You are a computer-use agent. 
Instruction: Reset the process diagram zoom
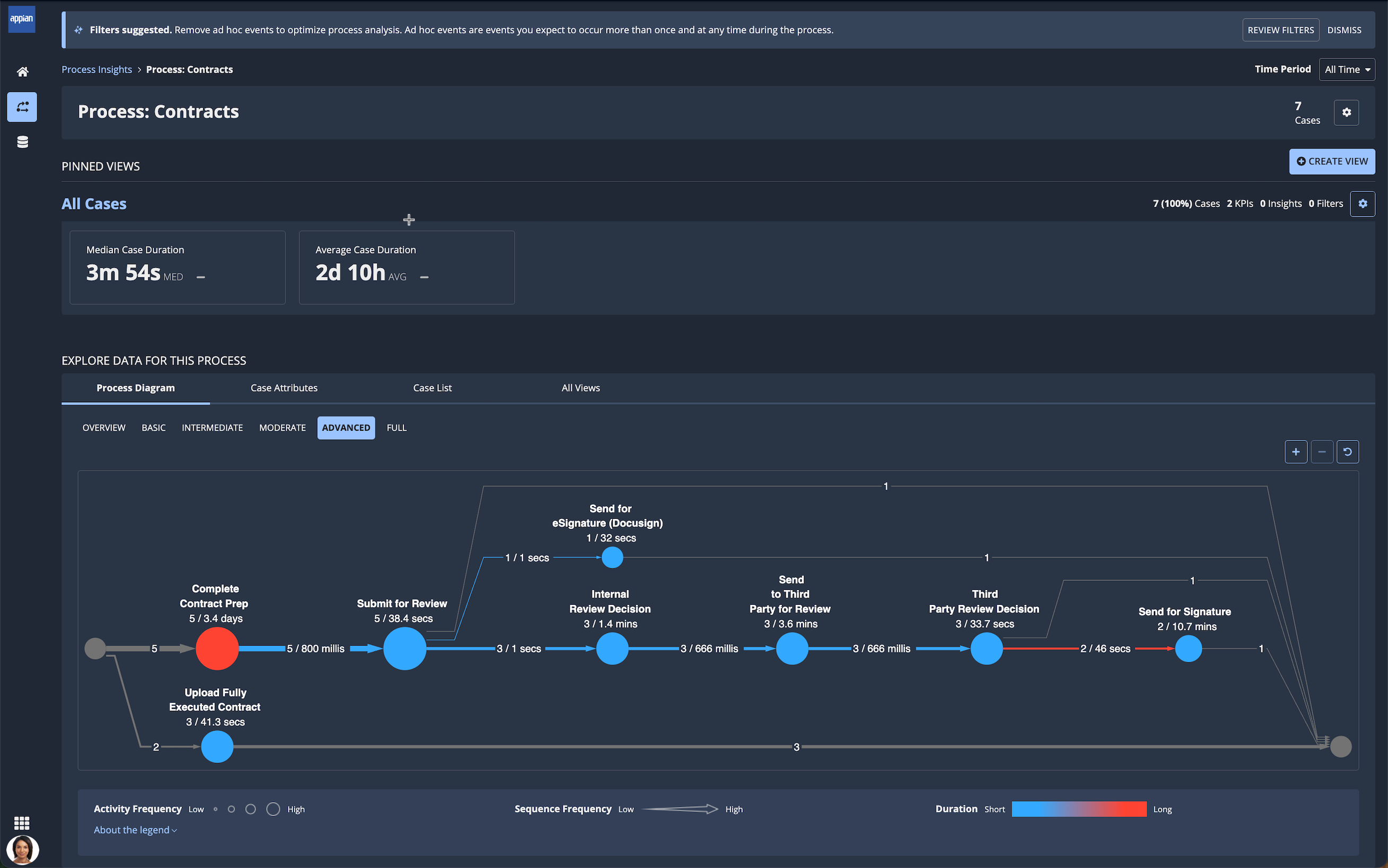coord(1347,452)
